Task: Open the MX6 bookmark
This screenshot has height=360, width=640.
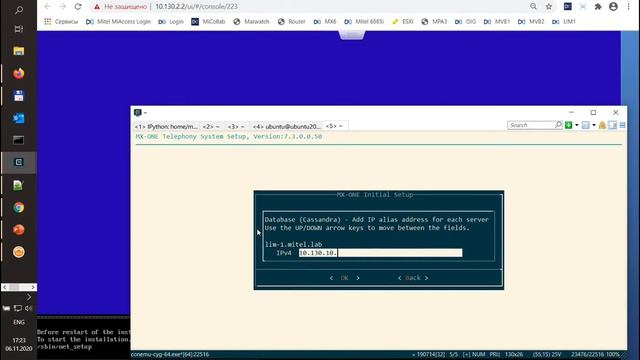Action: [325, 22]
